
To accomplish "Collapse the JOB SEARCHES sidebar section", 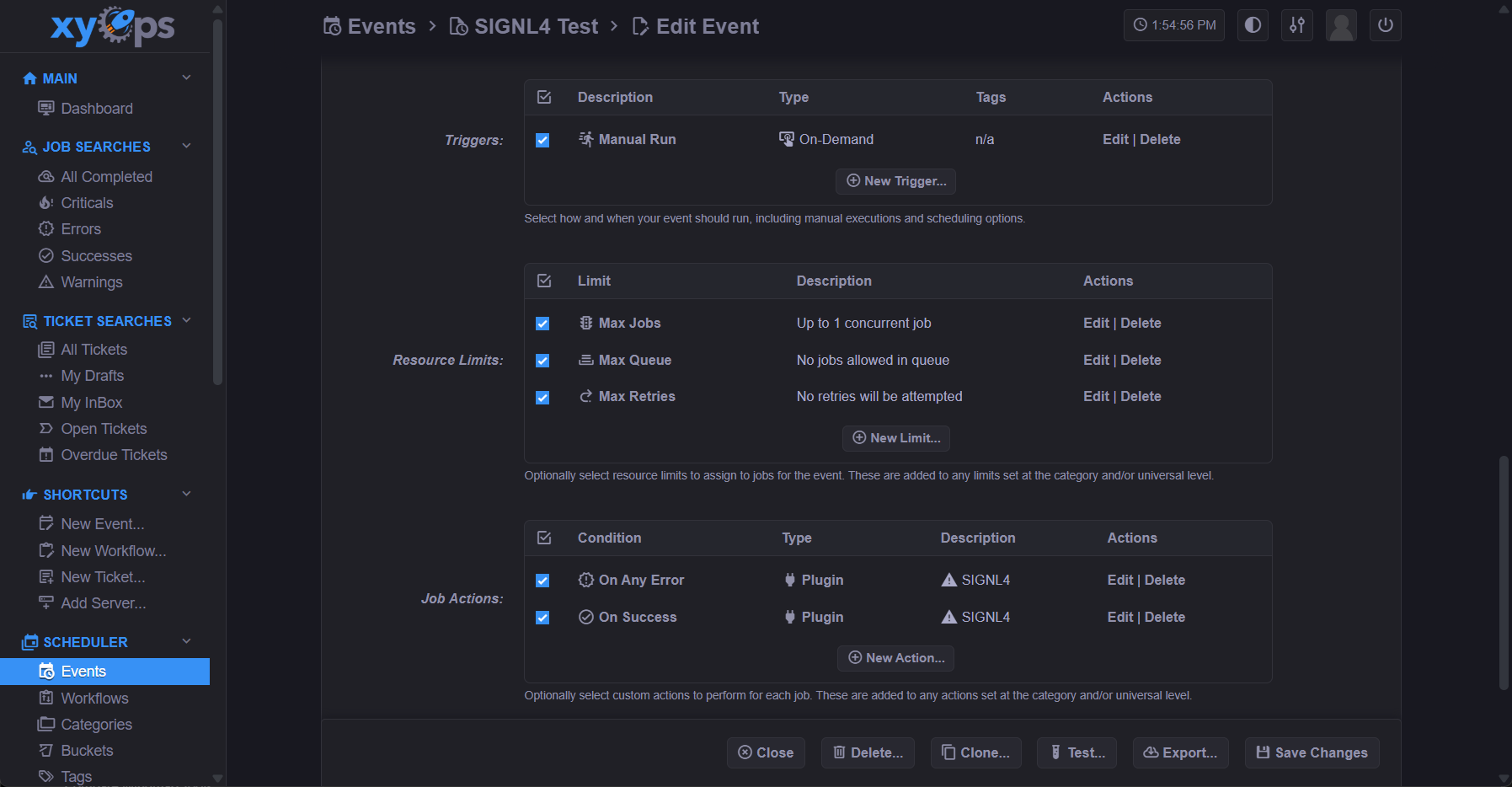I will coord(187,146).
